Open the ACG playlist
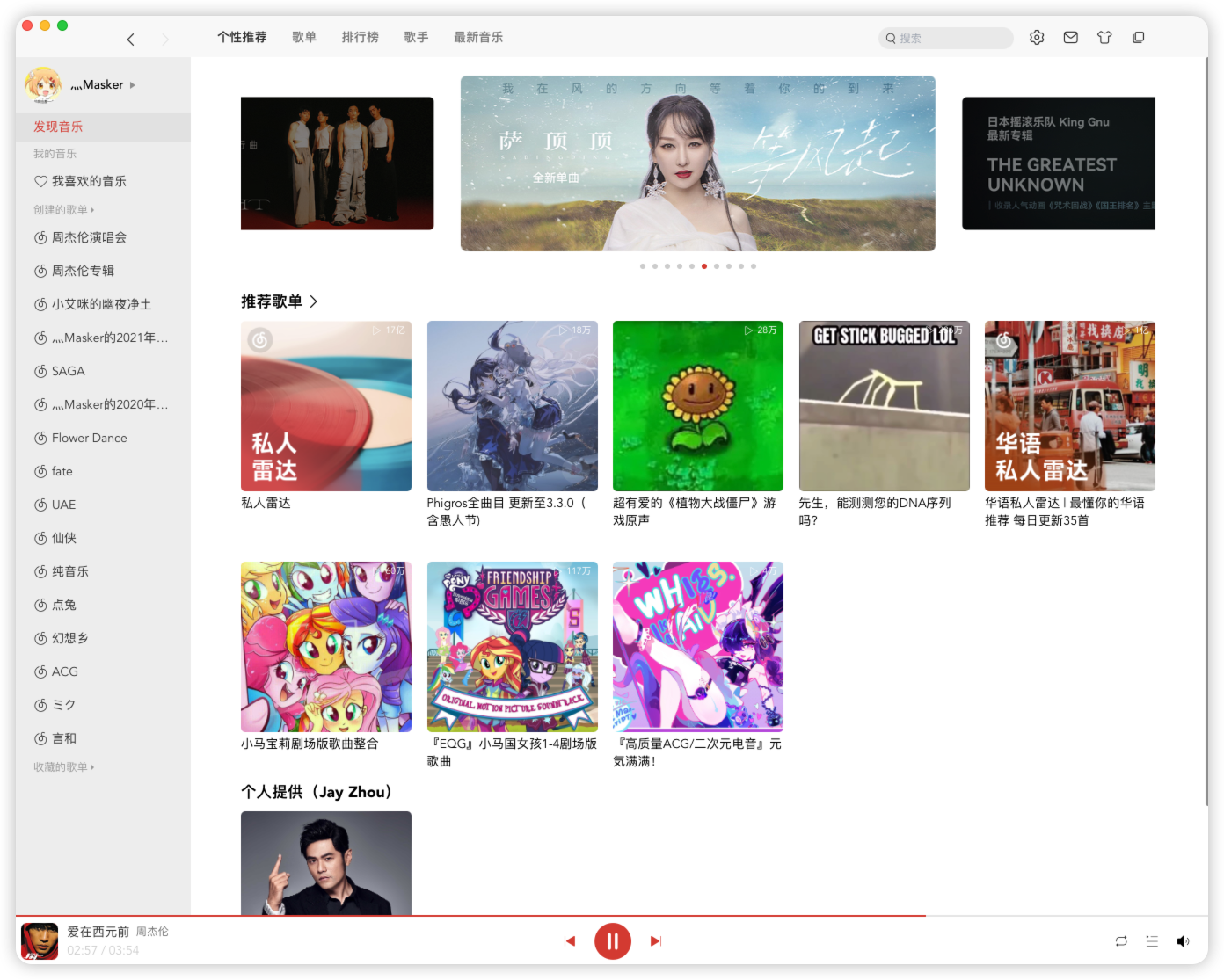Viewport: 1224px width, 980px height. click(103, 671)
